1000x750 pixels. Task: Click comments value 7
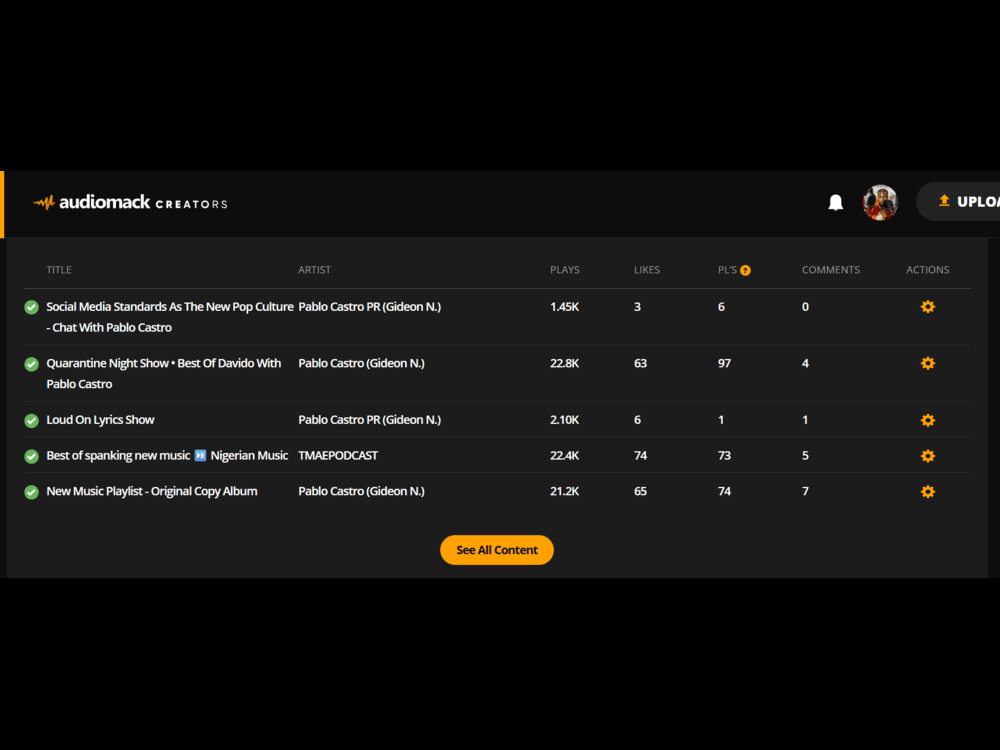805,491
